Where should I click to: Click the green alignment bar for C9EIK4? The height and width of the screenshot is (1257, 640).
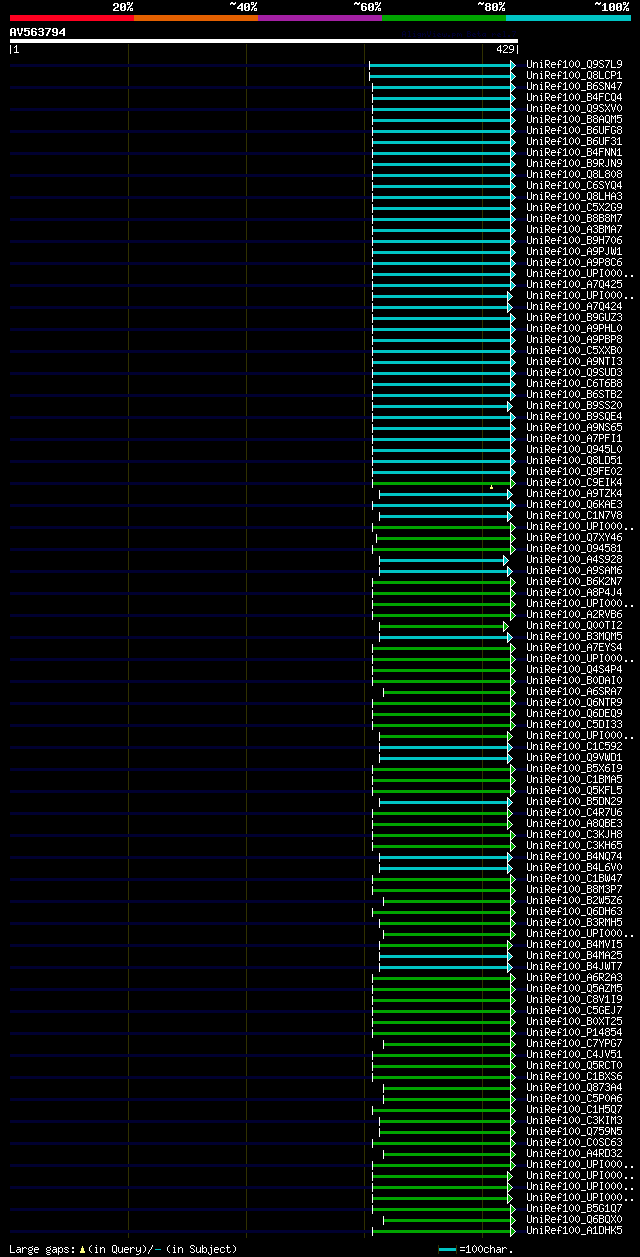click(443, 483)
